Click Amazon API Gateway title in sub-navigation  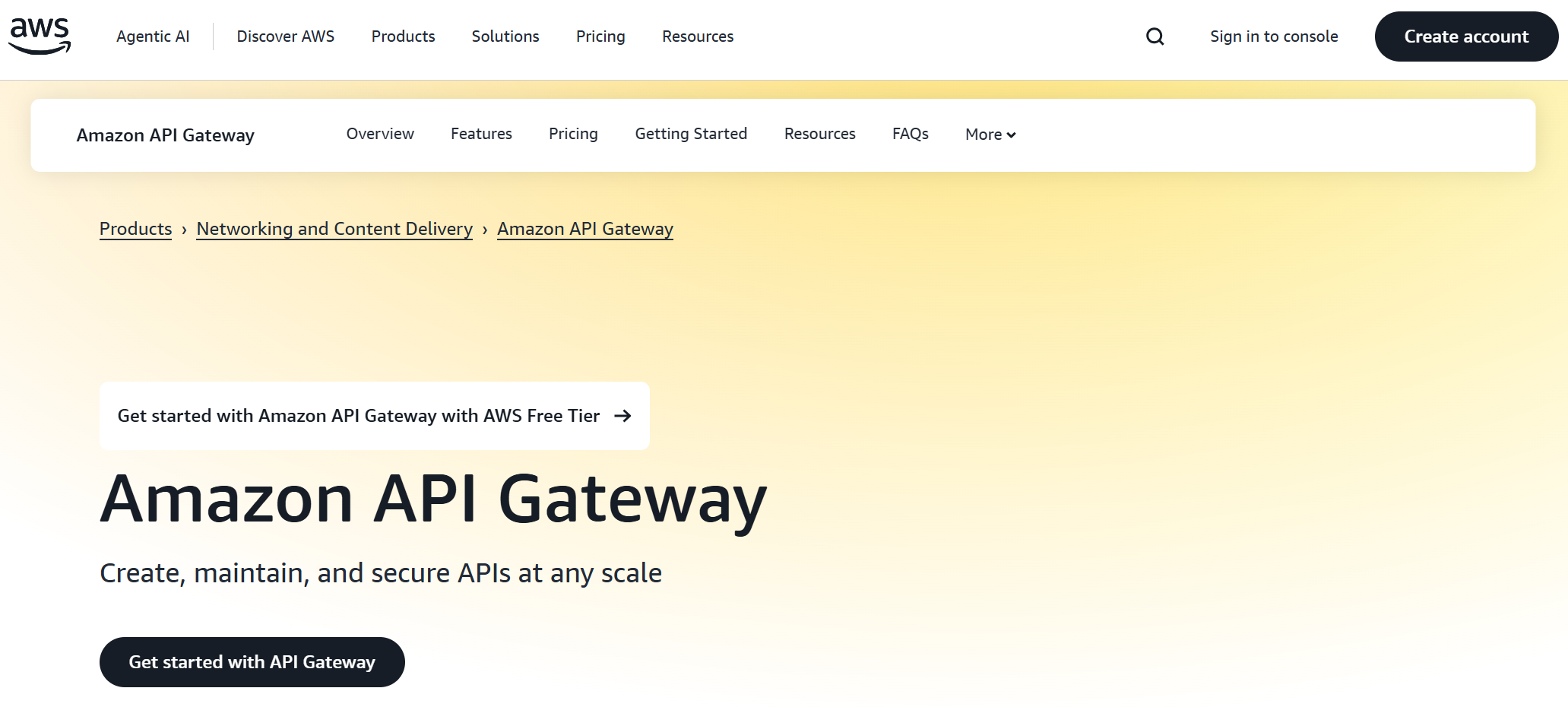click(x=166, y=135)
